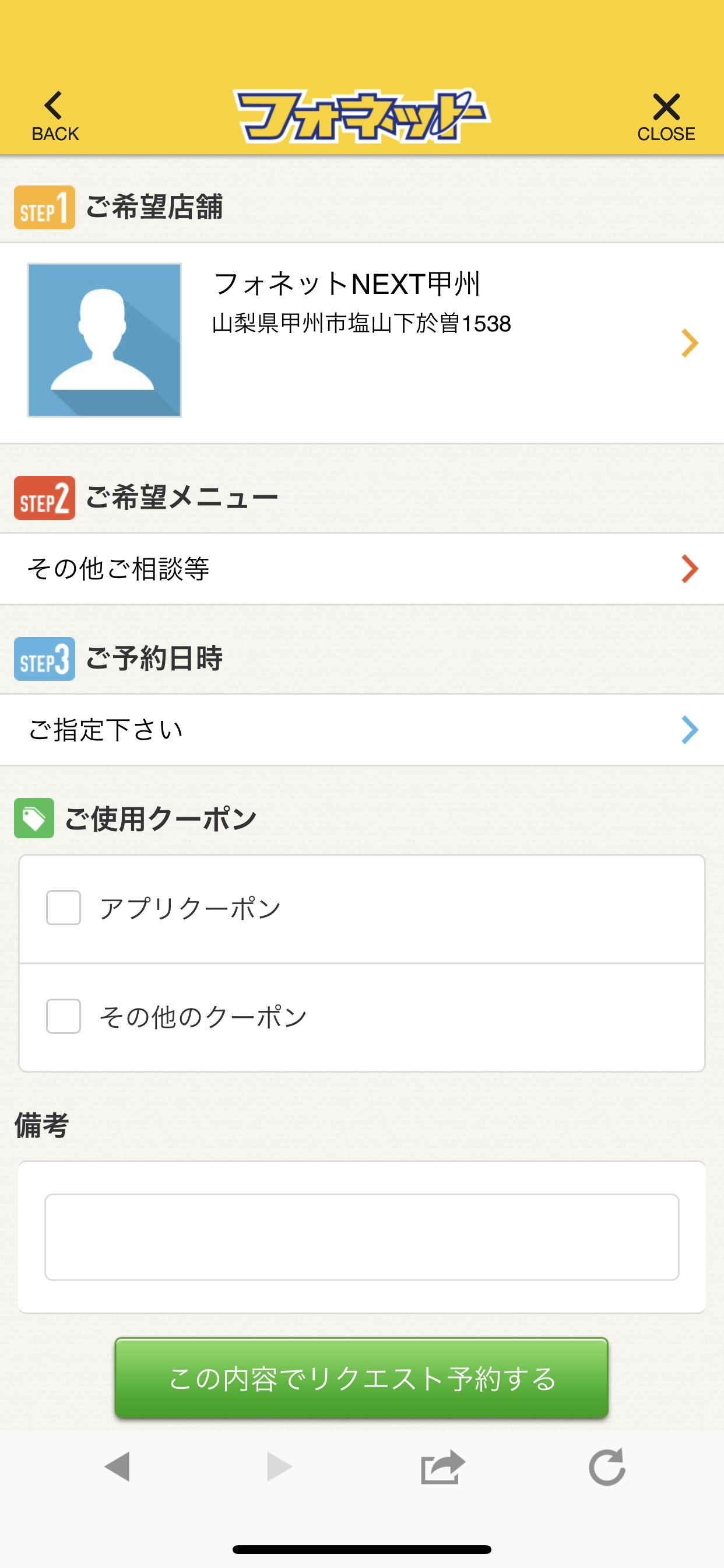
Task: Select the ご指定下さい date row
Action: click(x=362, y=730)
